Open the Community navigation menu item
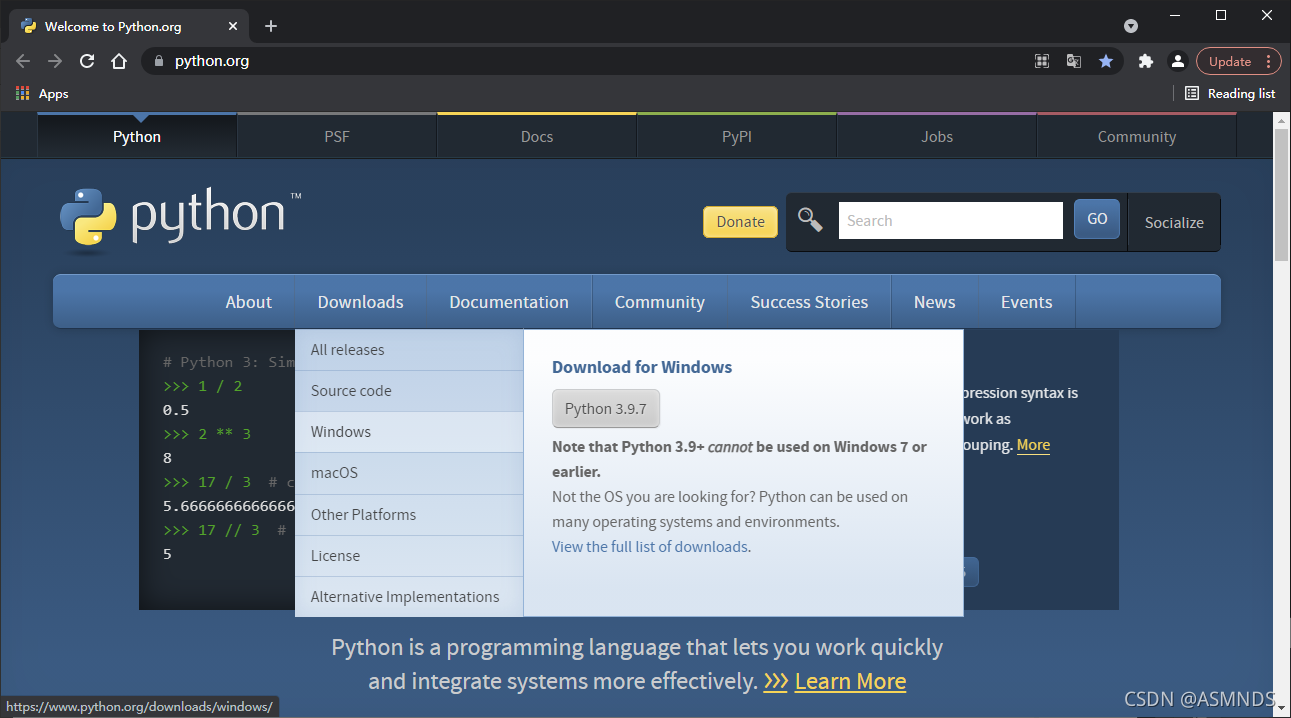Screen dimensions: 1291x718 click(660, 302)
